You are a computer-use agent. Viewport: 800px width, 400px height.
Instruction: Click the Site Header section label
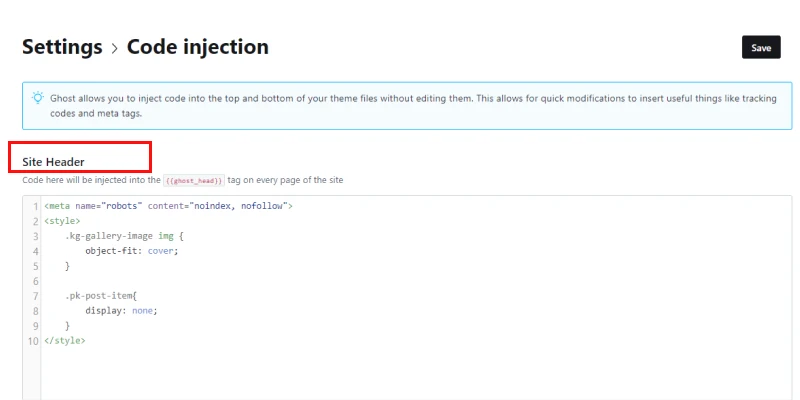coord(53,162)
